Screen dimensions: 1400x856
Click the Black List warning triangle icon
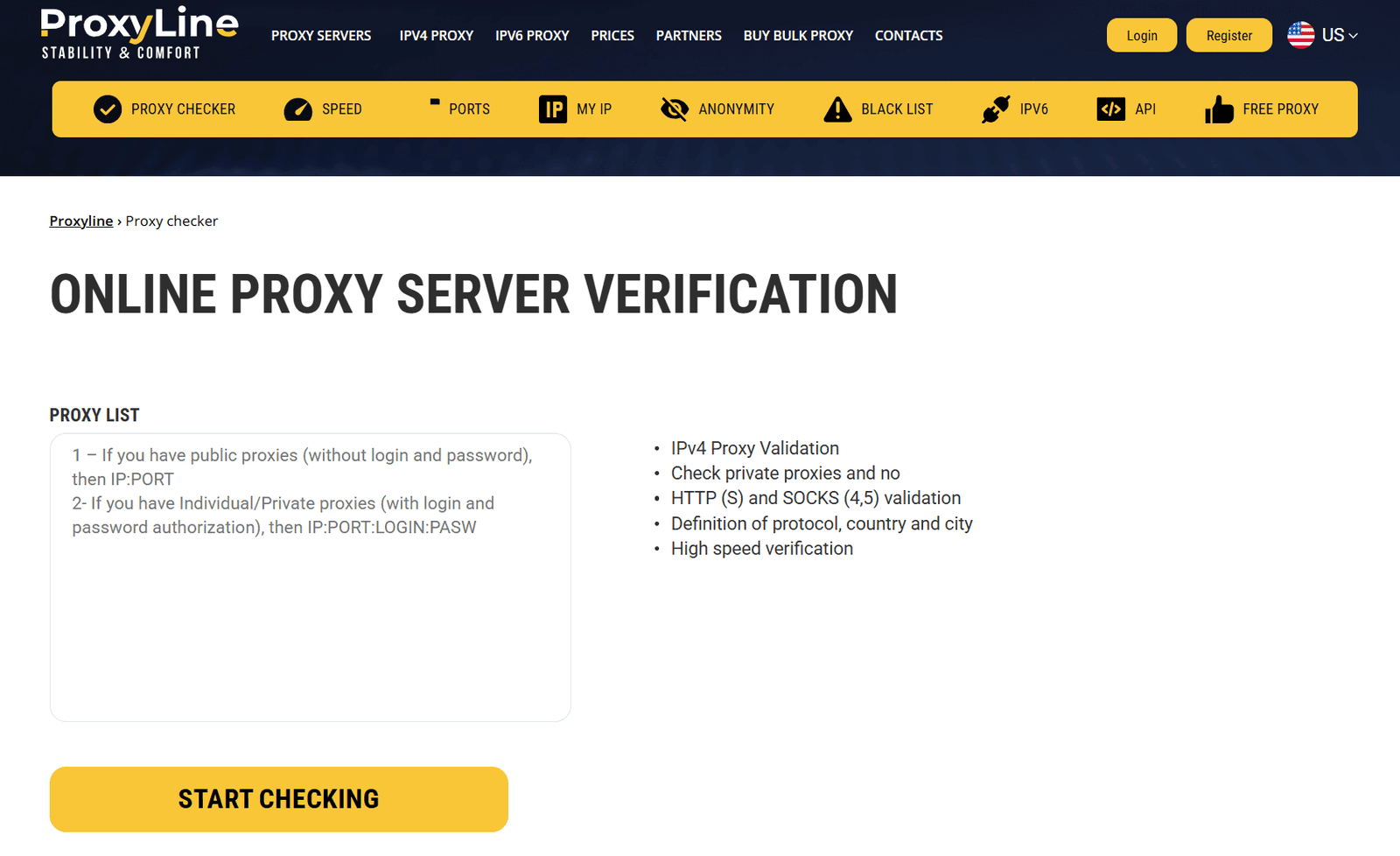[837, 109]
